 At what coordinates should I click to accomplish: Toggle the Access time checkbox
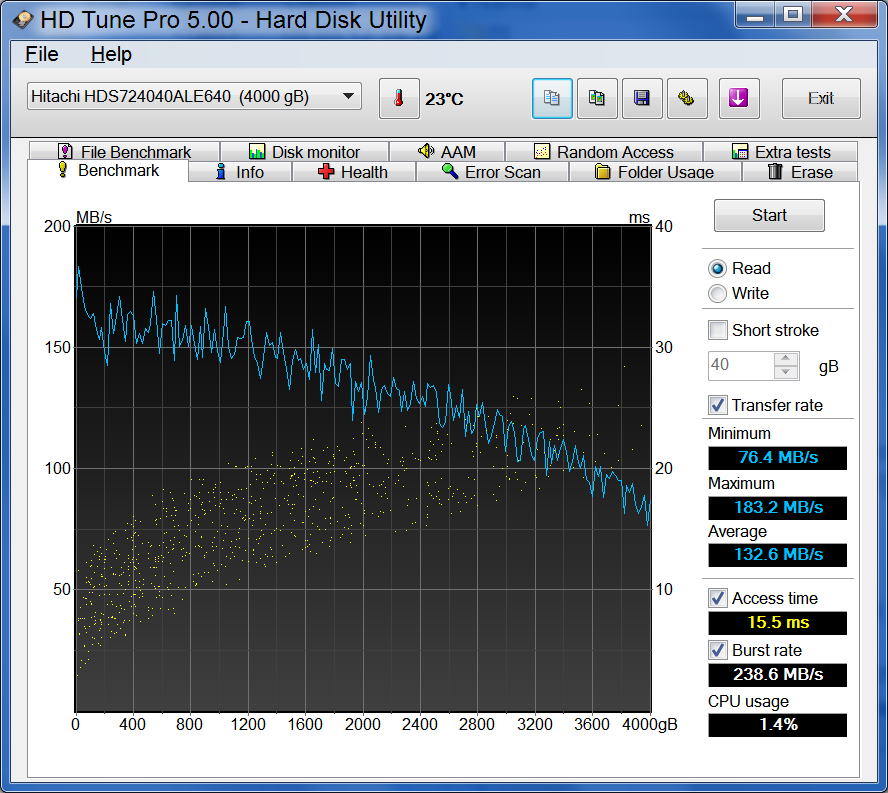click(718, 598)
